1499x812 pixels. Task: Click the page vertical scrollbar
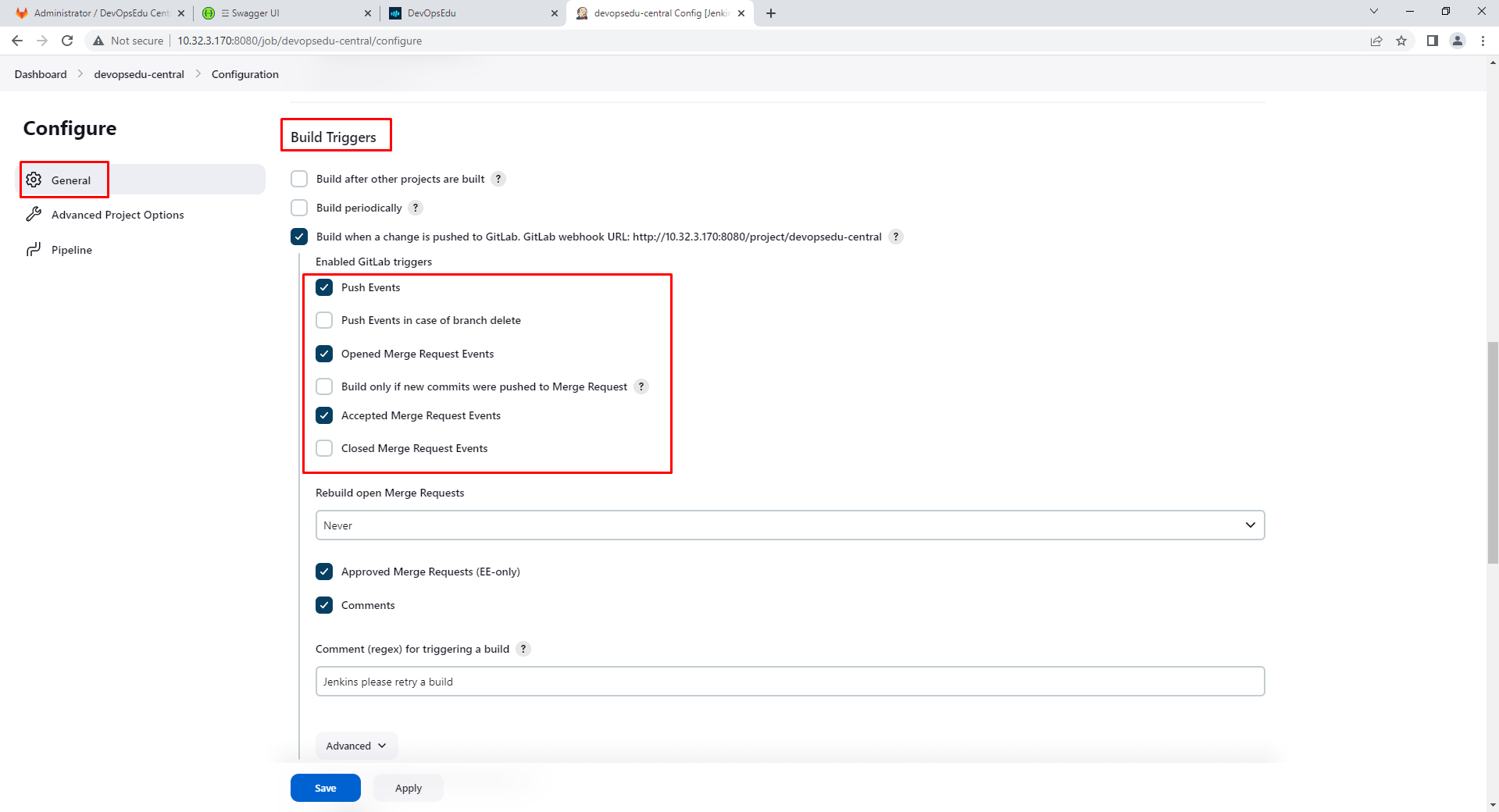click(x=1493, y=453)
